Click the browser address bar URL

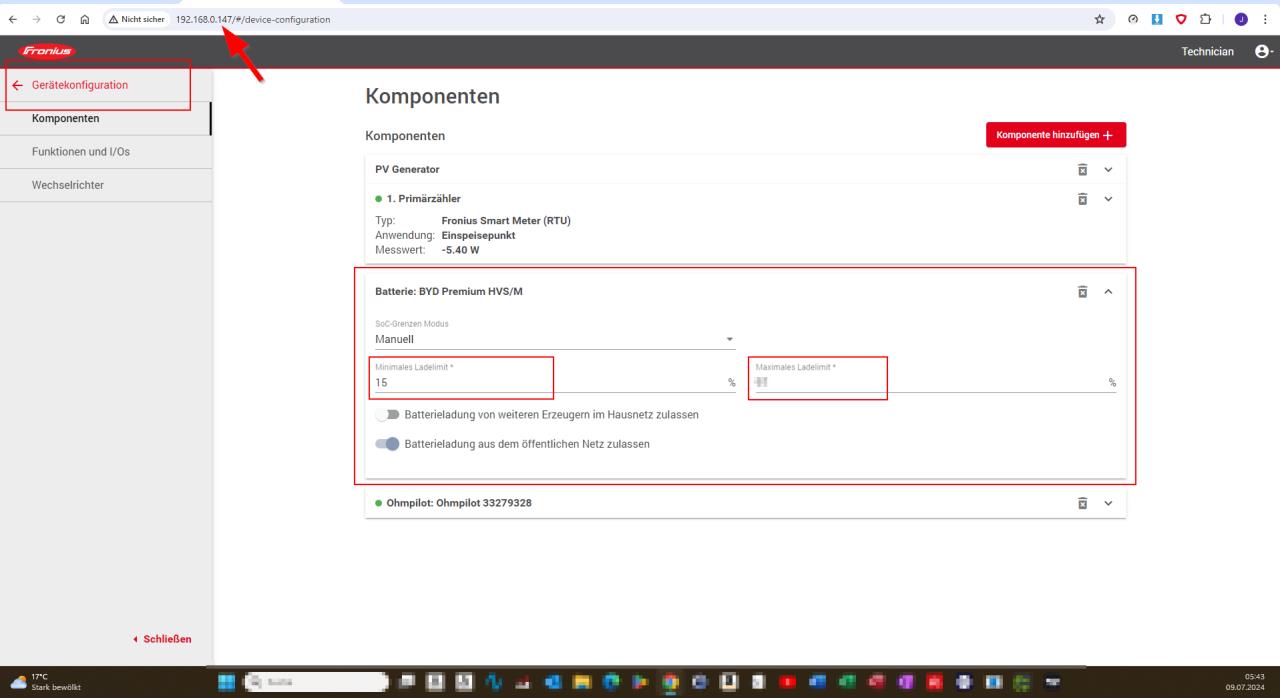(x=252, y=18)
